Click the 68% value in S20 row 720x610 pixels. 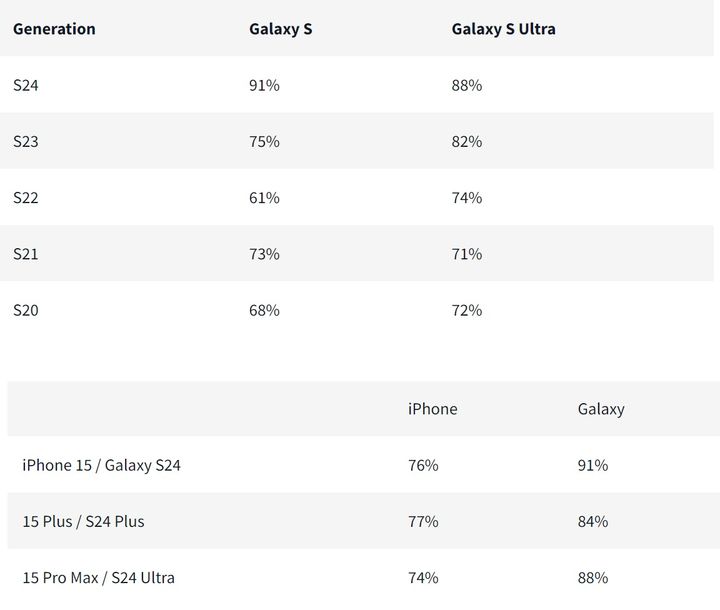(264, 310)
